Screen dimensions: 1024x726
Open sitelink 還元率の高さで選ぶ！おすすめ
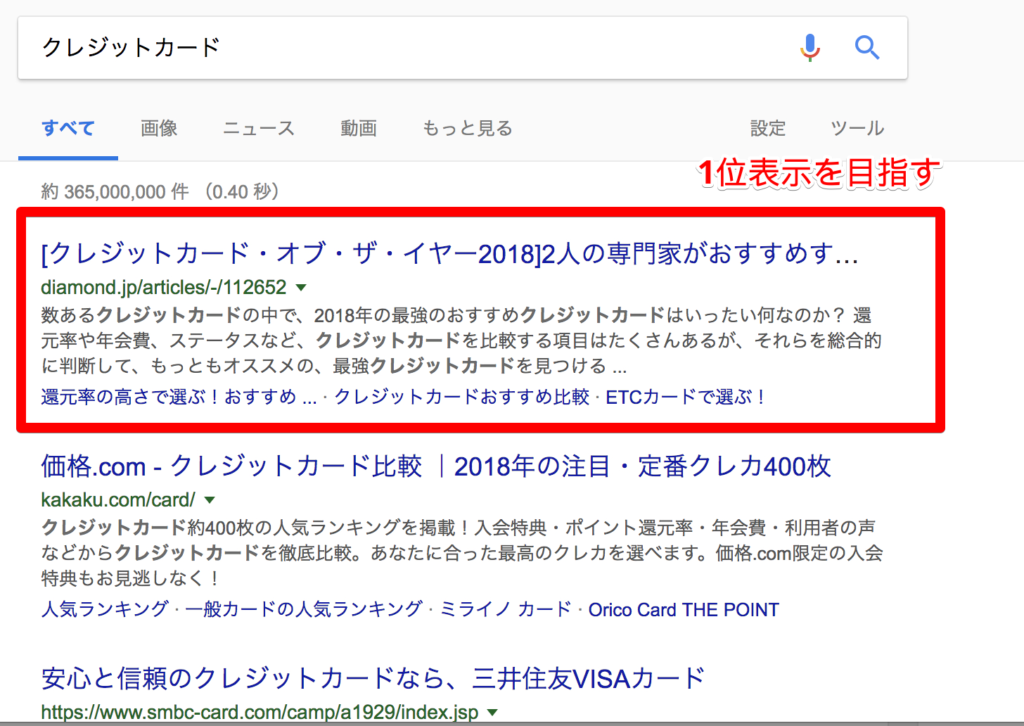coord(178,397)
